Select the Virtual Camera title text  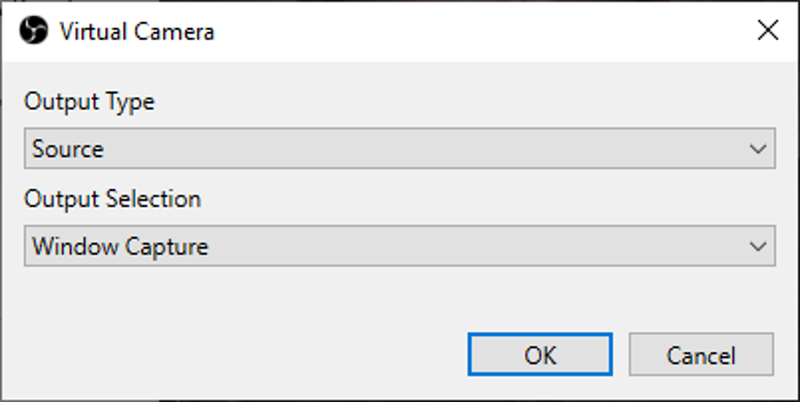pyautogui.click(x=137, y=32)
